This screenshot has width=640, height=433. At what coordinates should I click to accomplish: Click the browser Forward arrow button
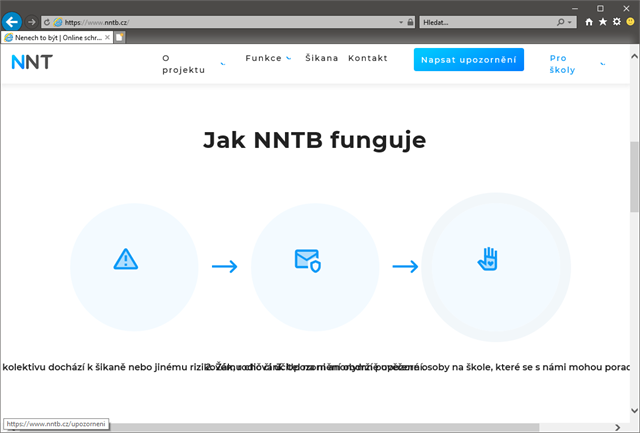tap(31, 22)
